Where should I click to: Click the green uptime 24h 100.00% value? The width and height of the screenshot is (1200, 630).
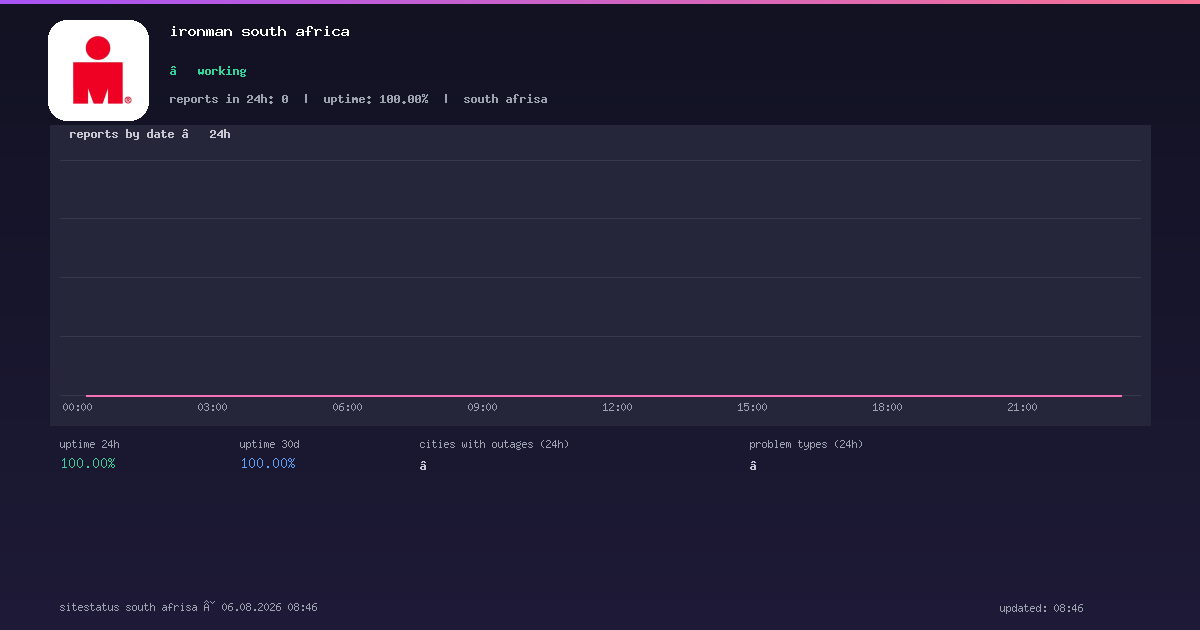[x=88, y=463]
